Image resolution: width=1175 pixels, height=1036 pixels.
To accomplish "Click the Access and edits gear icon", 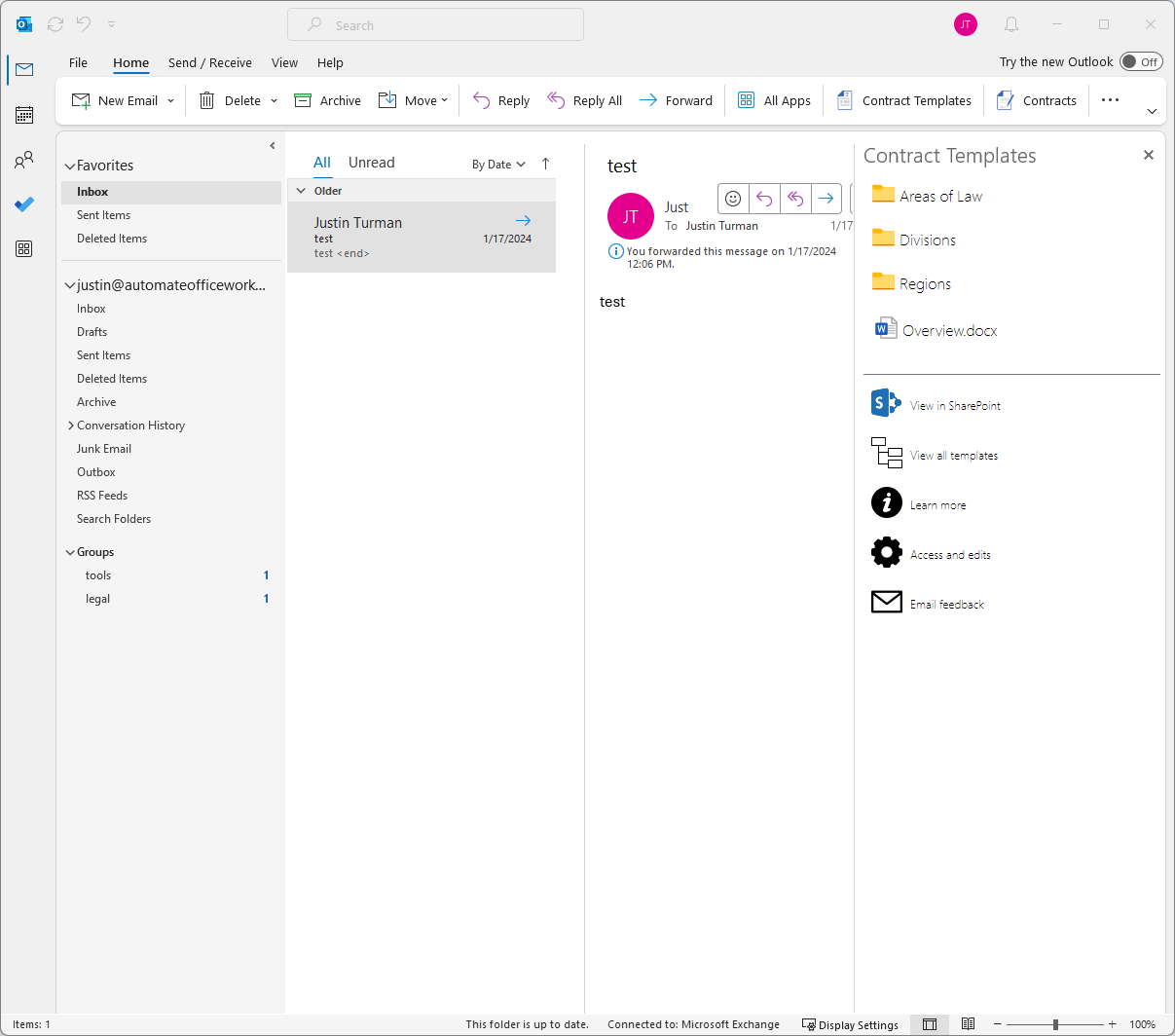I will click(x=886, y=553).
